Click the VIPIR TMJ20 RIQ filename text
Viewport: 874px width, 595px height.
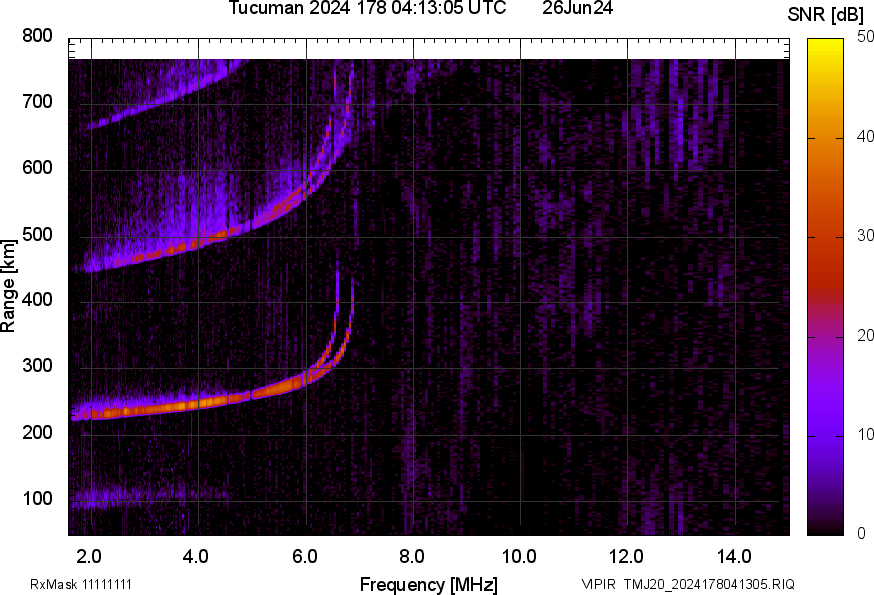(688, 584)
